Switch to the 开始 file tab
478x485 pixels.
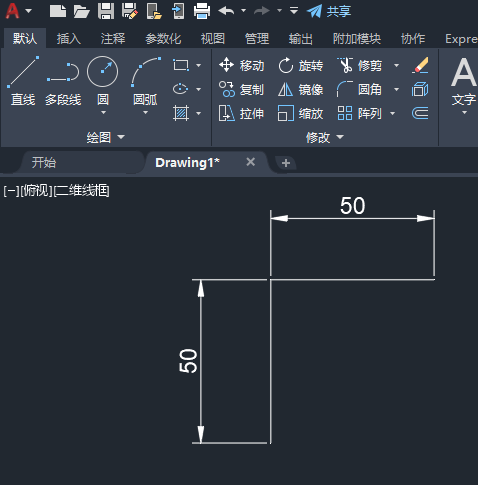[44, 163]
